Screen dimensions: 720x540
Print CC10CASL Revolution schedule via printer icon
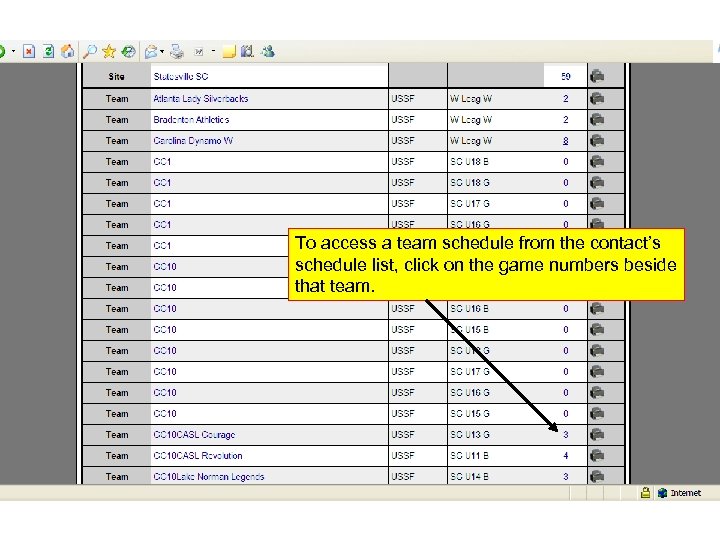(x=597, y=456)
